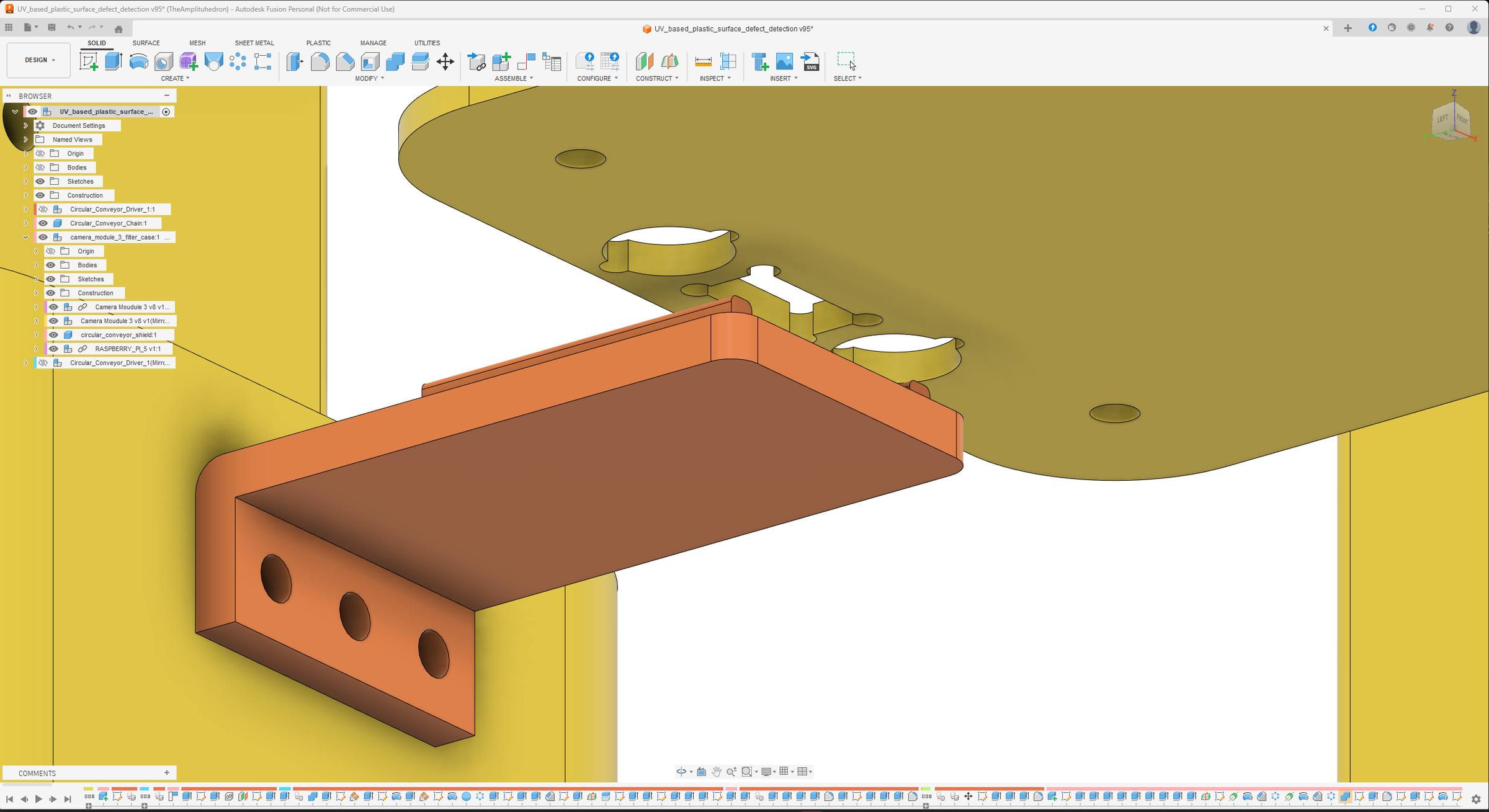Screen dimensions: 1489x812
Task: Collapse the camera_module_3_filter_case:1 node
Action: point(25,237)
